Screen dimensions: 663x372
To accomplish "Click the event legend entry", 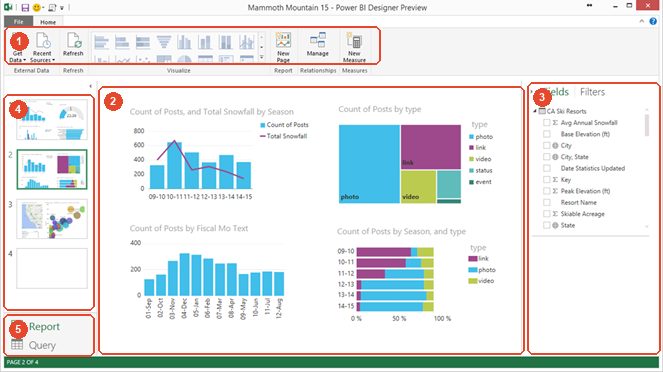I will coord(480,182).
